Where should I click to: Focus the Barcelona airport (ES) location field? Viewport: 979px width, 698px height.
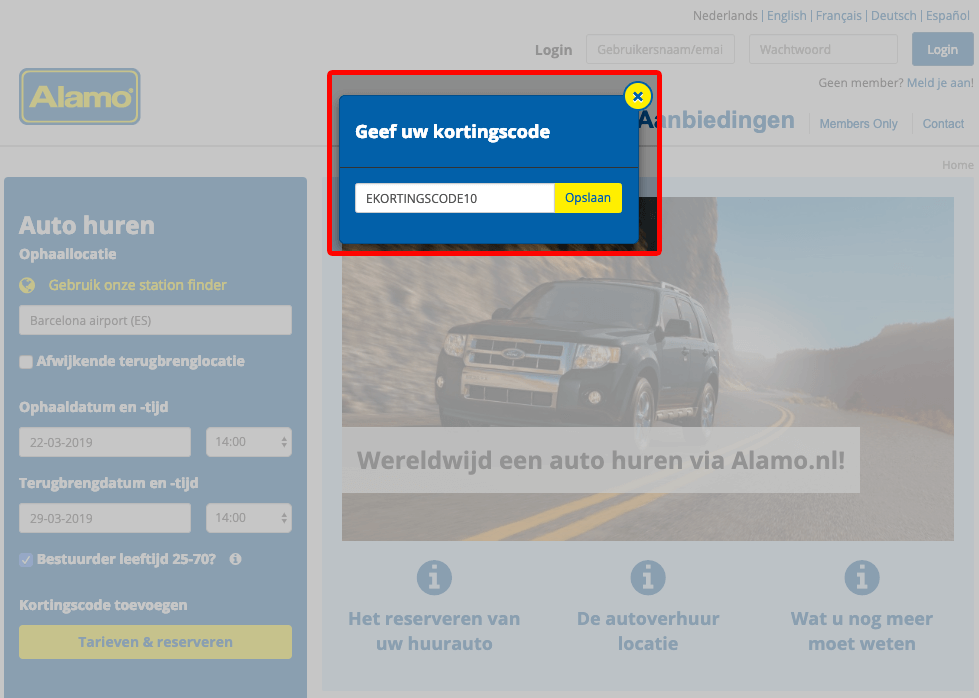point(155,320)
